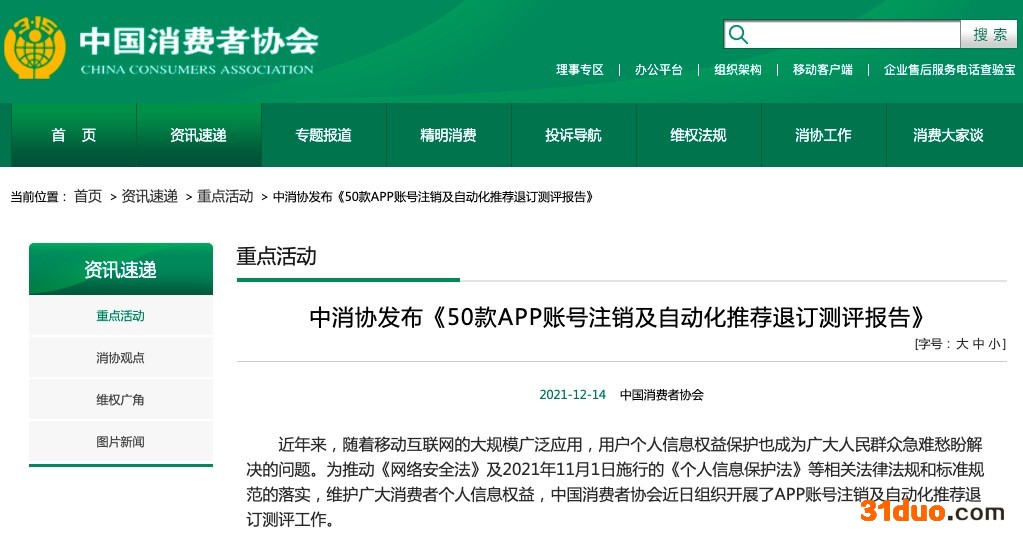Select 首页 in main navigation bar
This screenshot has width=1023, height=533.
click(74, 135)
